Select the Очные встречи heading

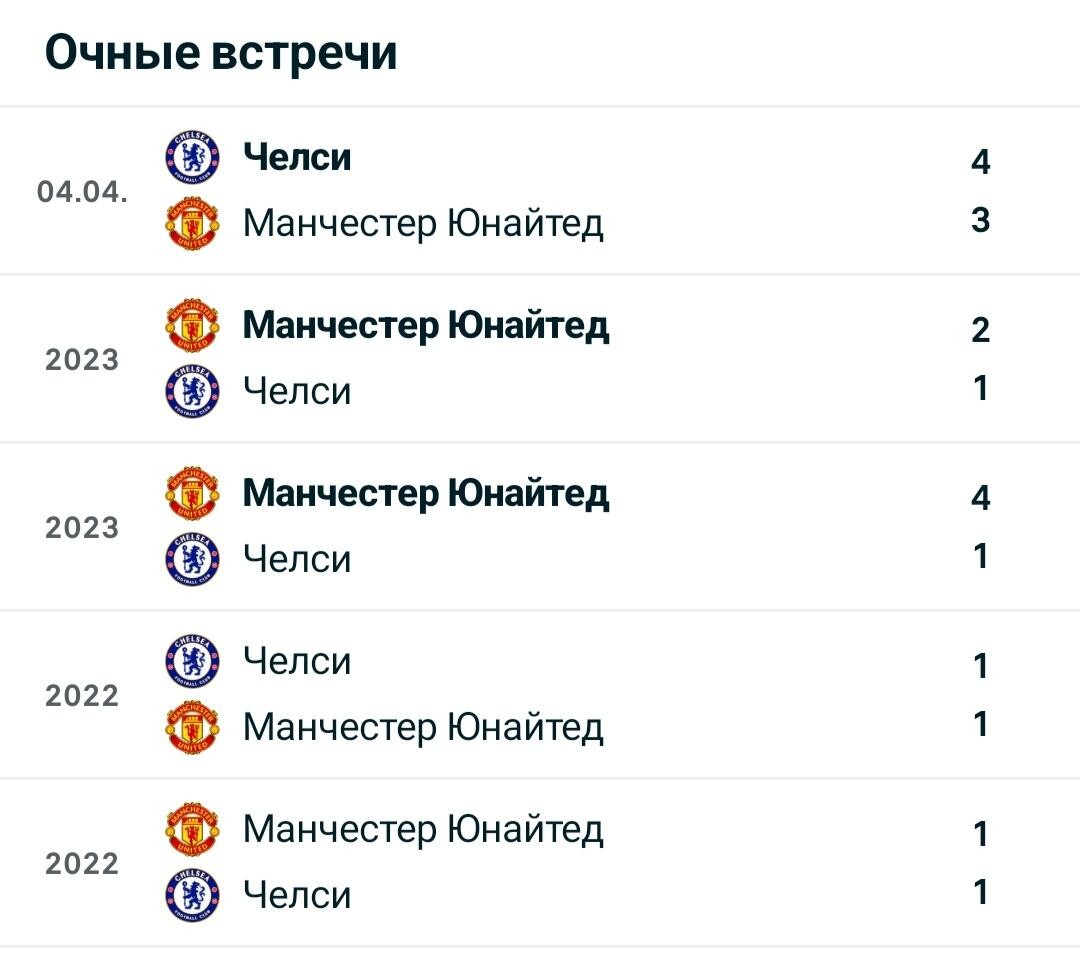pos(221,52)
